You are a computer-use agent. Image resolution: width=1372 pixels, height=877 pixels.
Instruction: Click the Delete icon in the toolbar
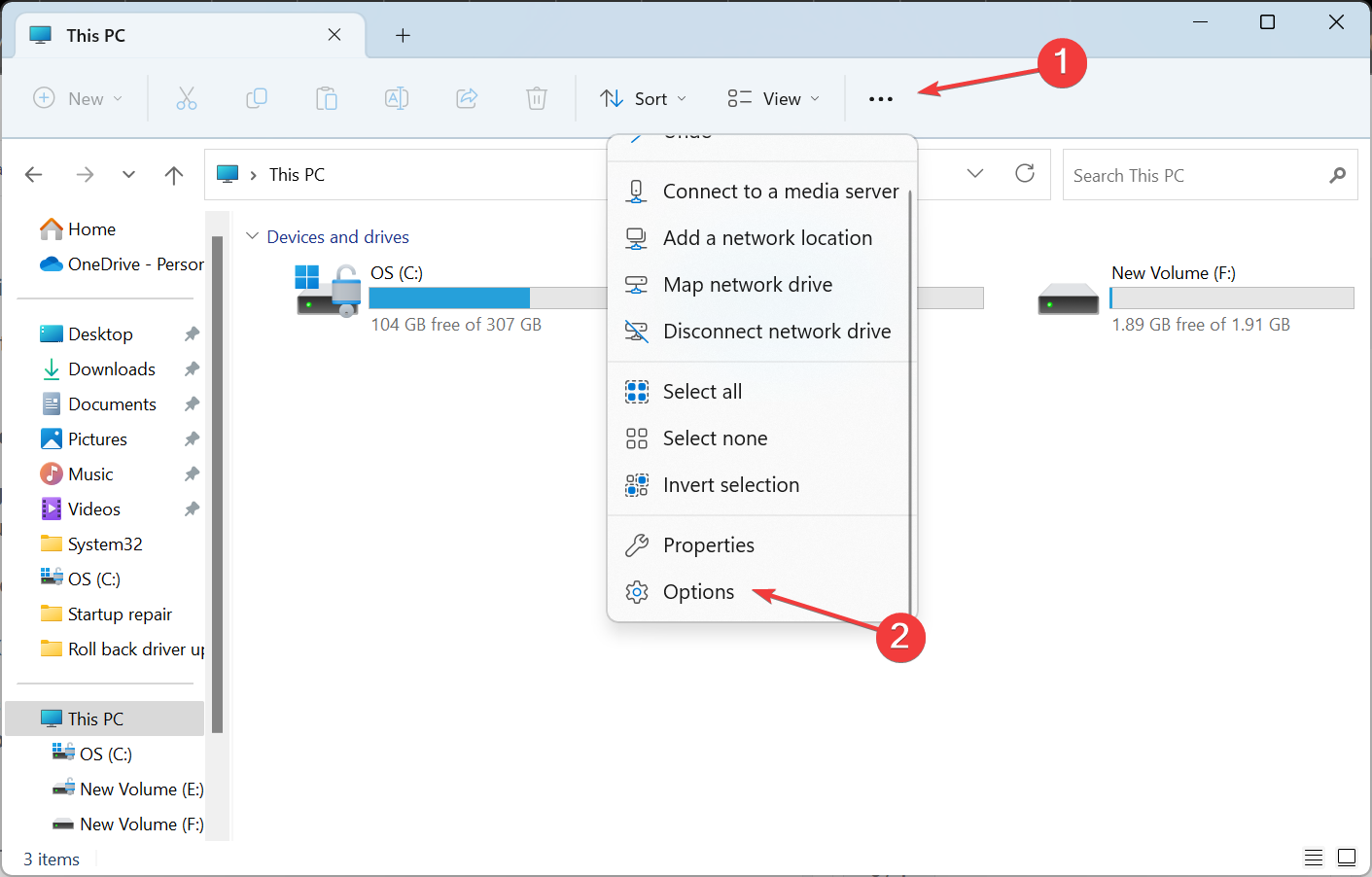pyautogui.click(x=536, y=98)
